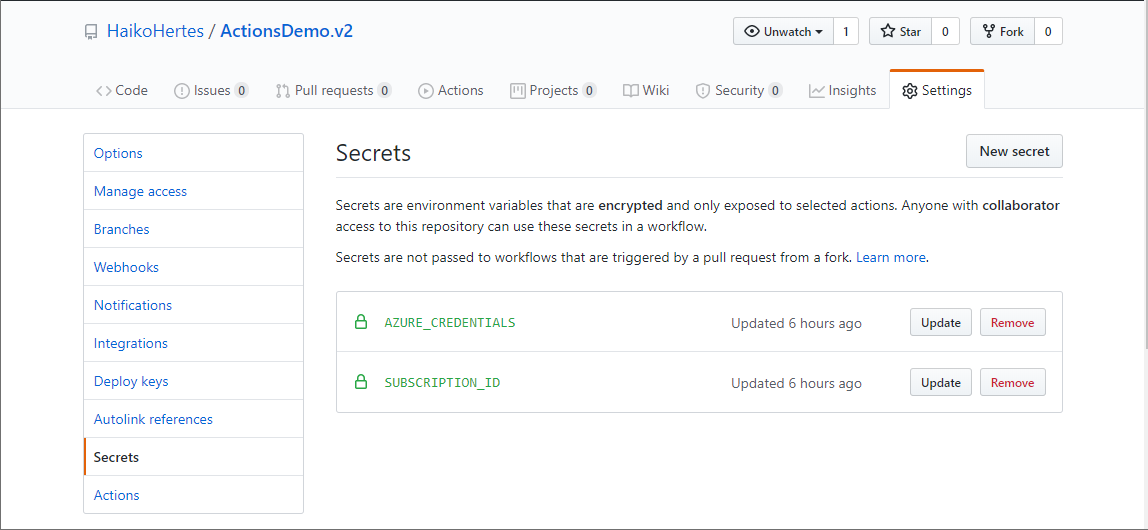1148x530 pixels.
Task: View the Projects tab
Action: click(552, 90)
